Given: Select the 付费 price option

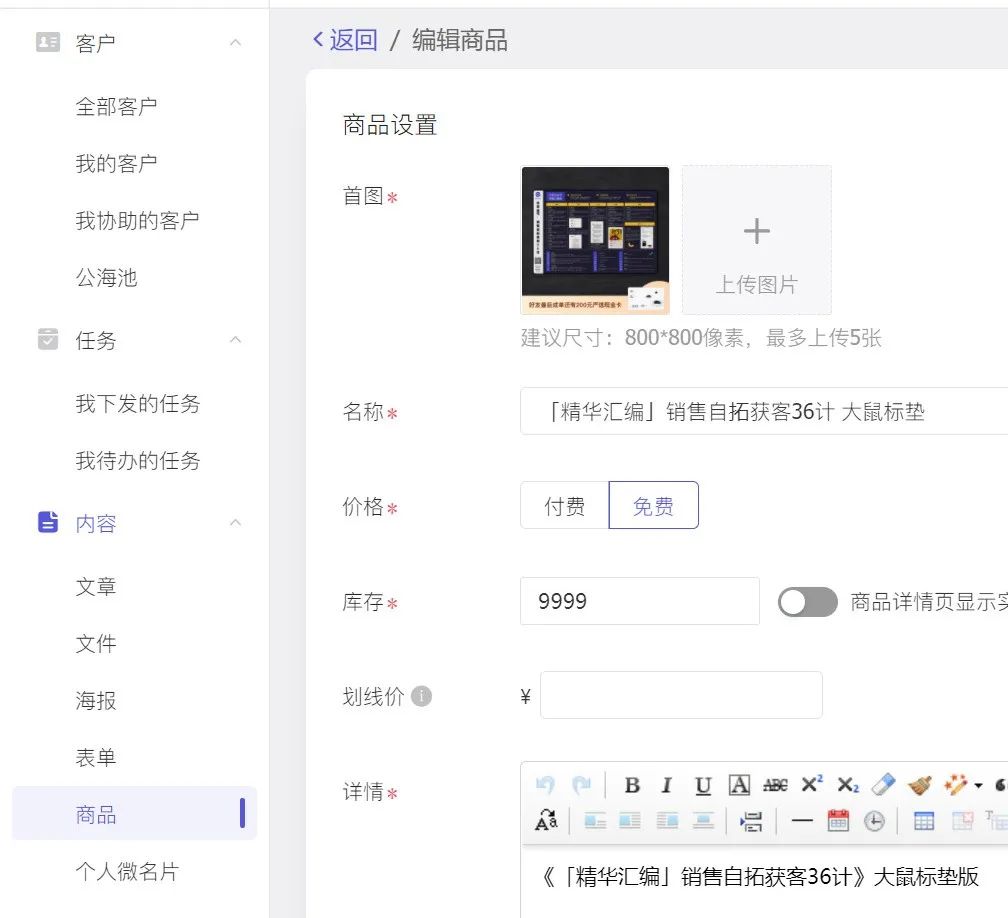Looking at the screenshot, I should click(563, 505).
